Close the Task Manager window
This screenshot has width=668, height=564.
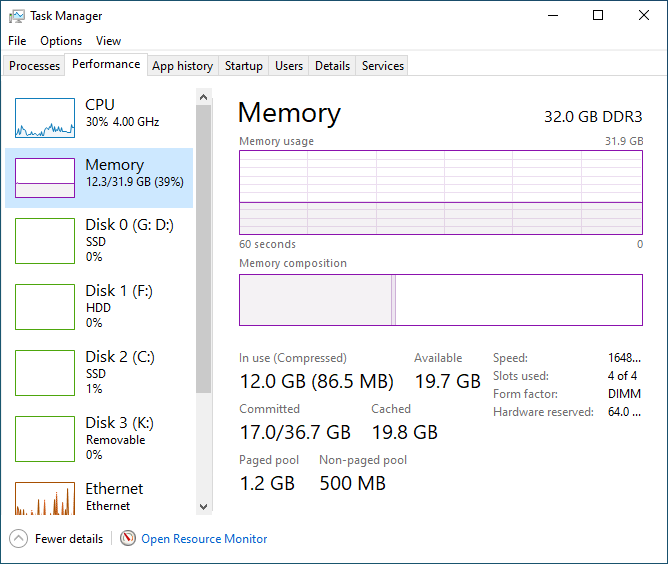tap(644, 16)
